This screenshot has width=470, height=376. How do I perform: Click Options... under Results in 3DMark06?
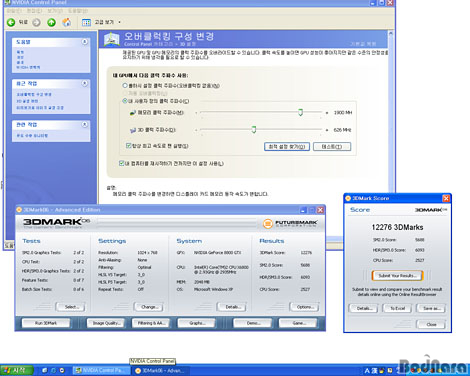(x=304, y=307)
